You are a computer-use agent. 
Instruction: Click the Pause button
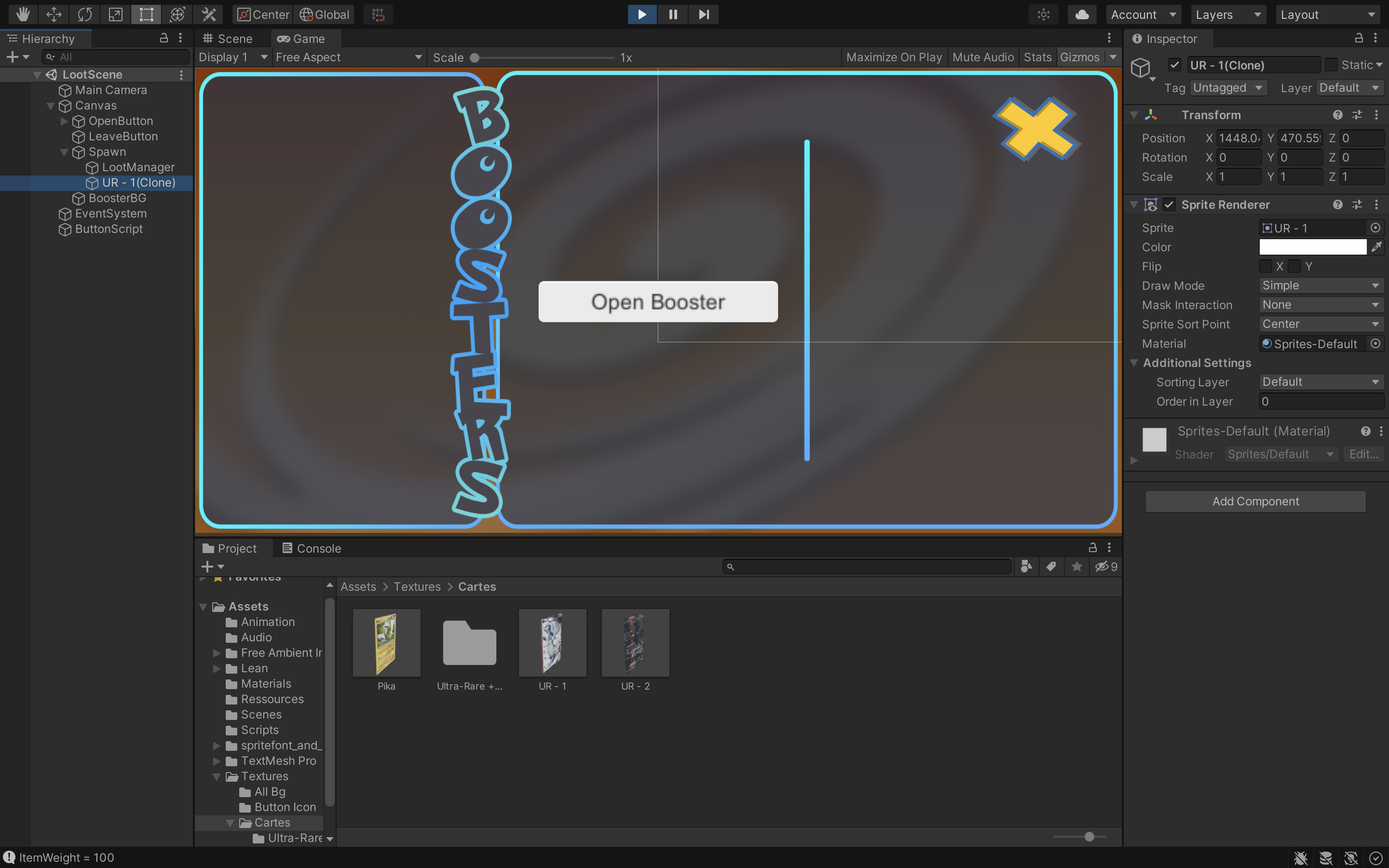click(673, 14)
